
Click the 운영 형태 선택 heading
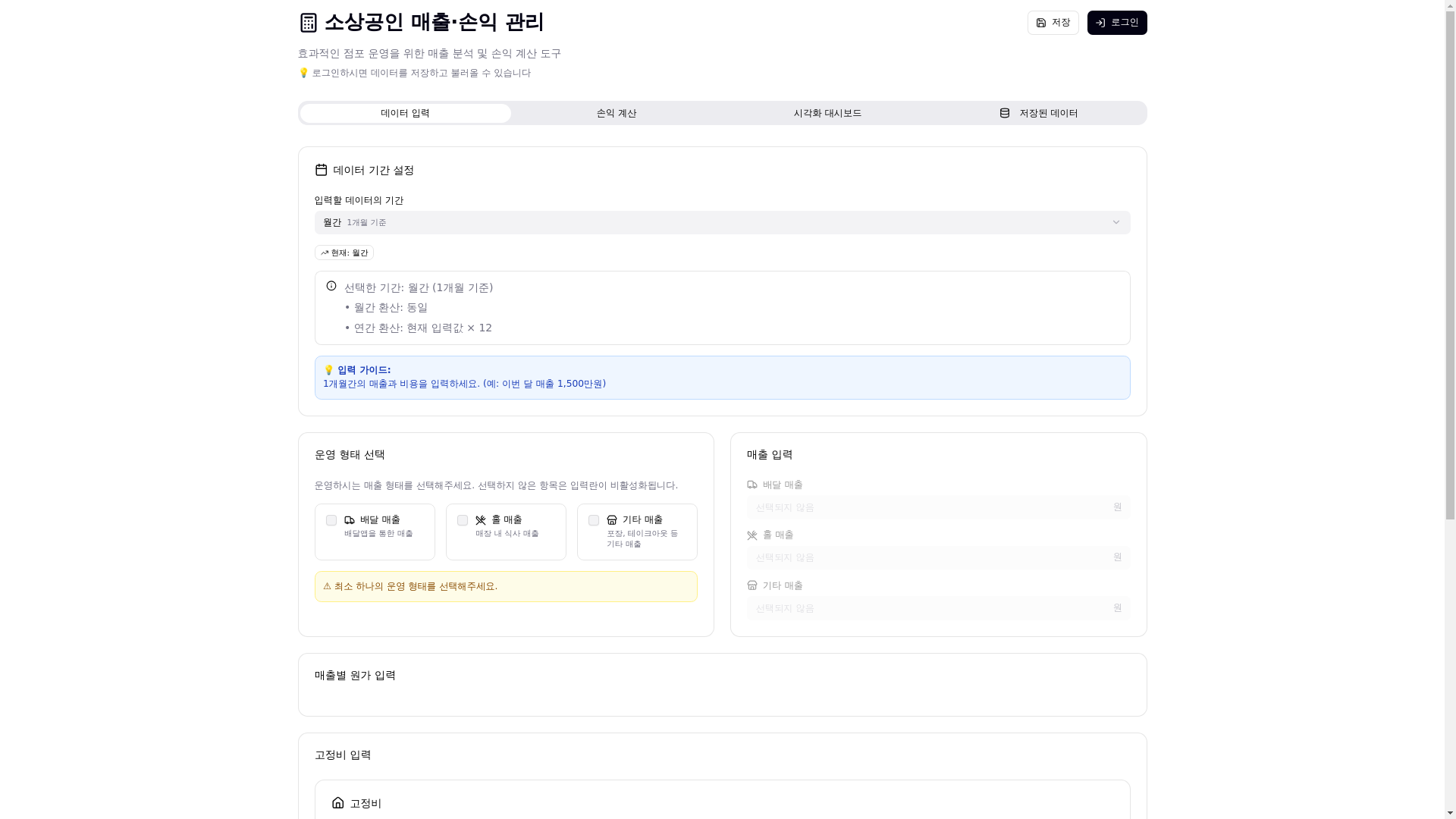350,454
